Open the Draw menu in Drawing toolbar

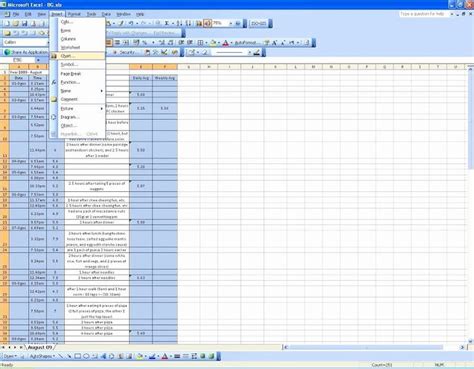(x=10, y=356)
